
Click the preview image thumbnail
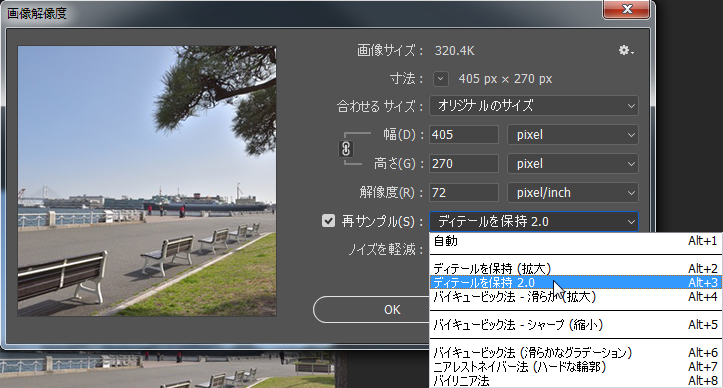tap(147, 181)
